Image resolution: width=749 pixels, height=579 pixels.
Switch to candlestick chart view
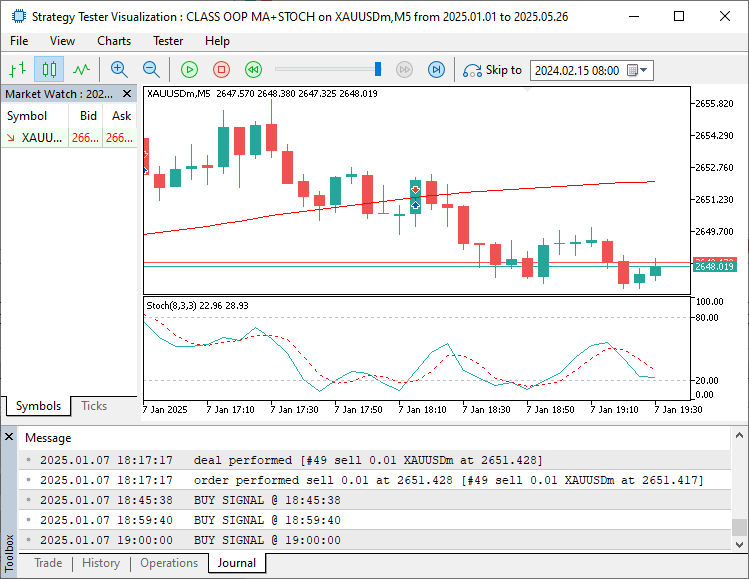49,70
